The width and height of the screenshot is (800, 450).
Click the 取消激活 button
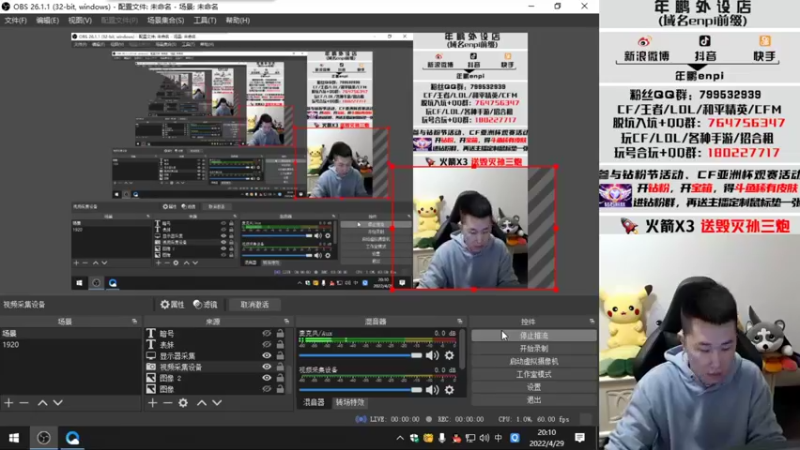[255, 305]
